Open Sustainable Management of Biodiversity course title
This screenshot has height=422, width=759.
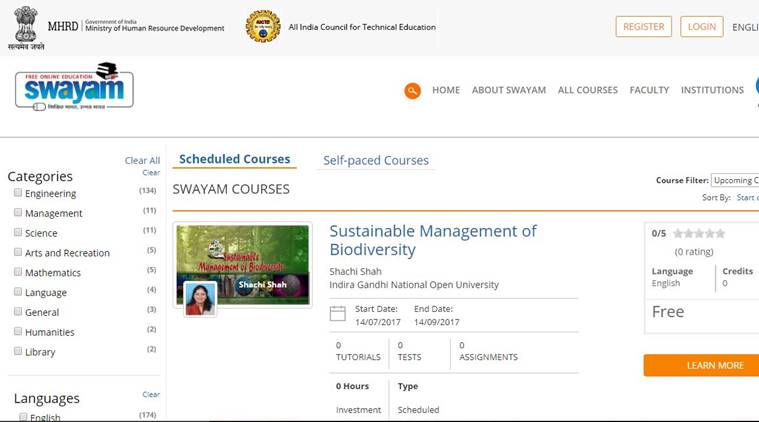[432, 240]
